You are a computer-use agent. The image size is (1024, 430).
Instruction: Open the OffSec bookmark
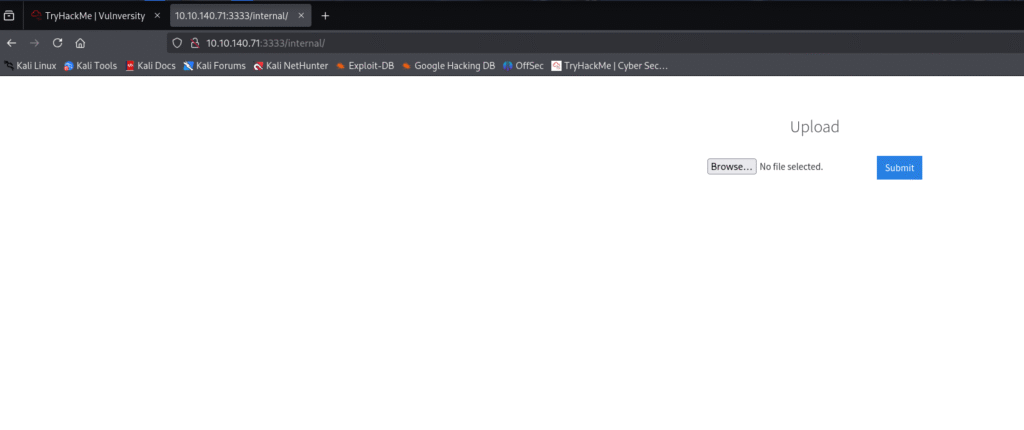pyautogui.click(x=523, y=66)
